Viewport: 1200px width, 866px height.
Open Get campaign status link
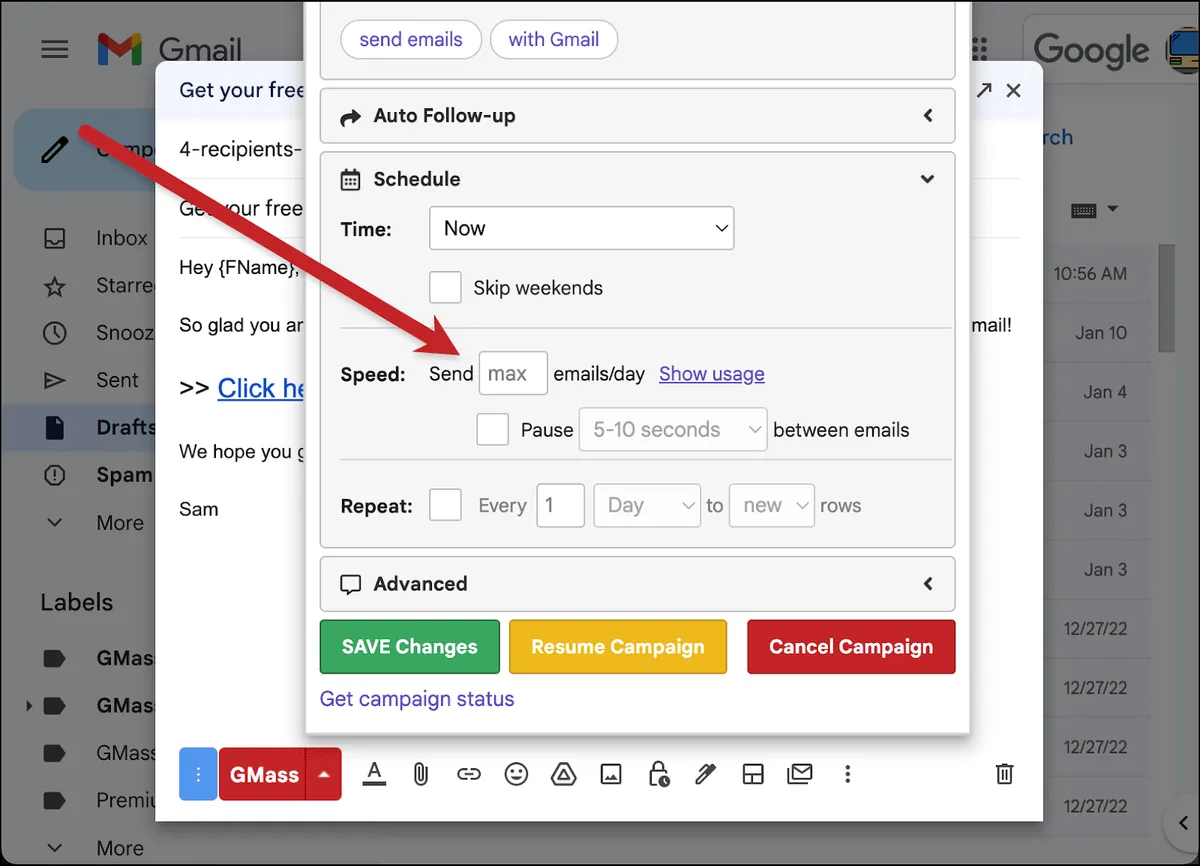pos(417,699)
